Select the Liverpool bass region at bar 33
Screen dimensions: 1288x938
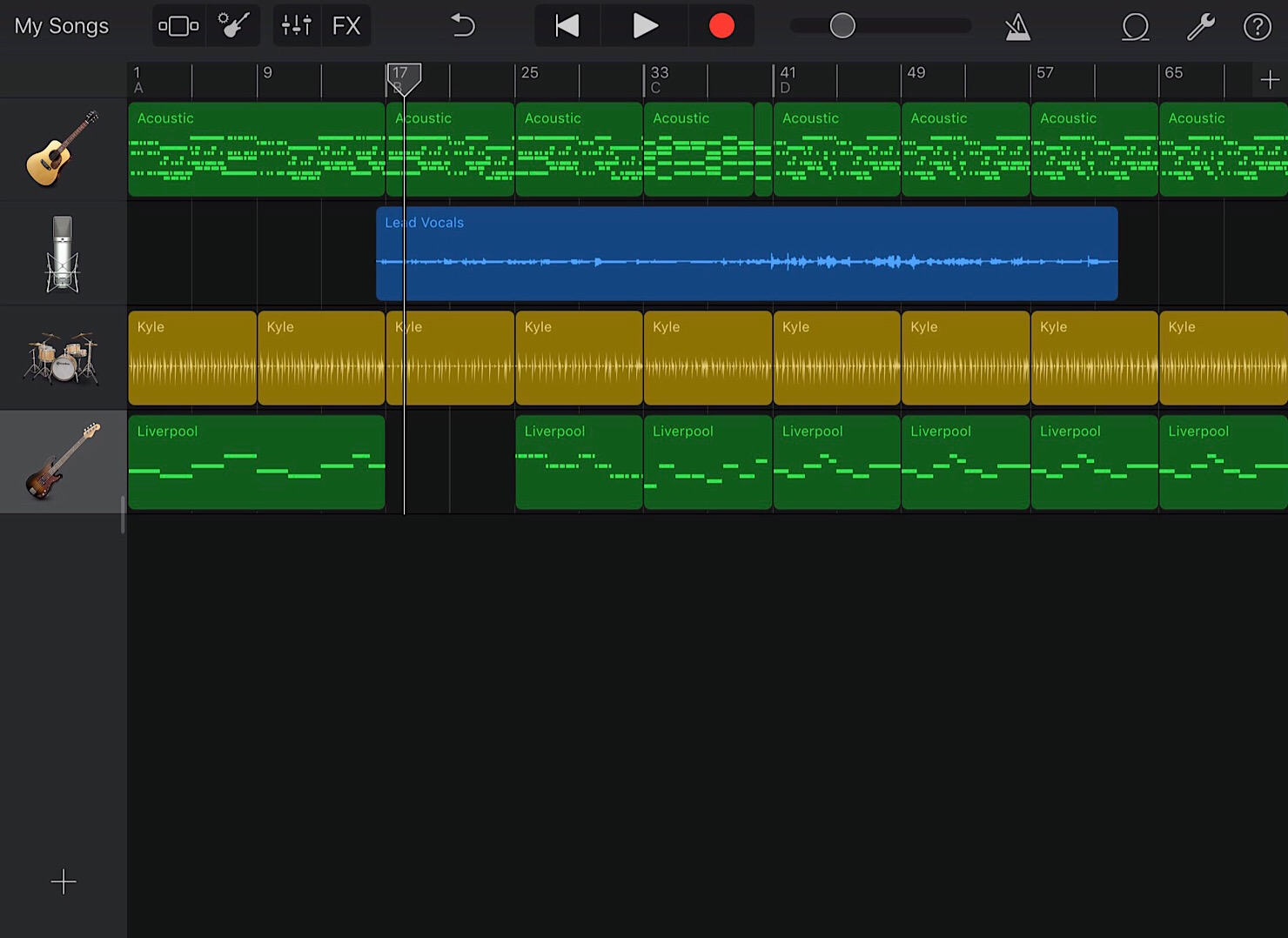(x=708, y=462)
